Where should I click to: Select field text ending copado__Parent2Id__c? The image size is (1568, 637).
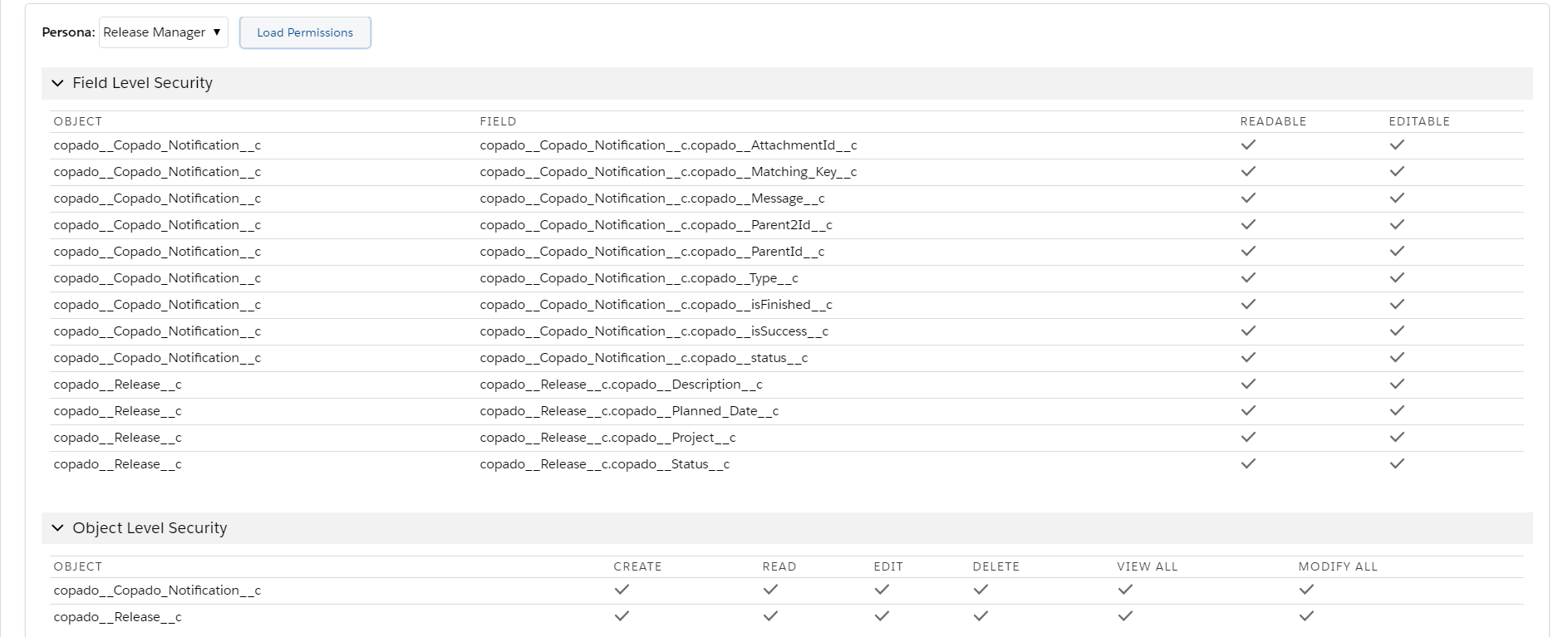(656, 225)
